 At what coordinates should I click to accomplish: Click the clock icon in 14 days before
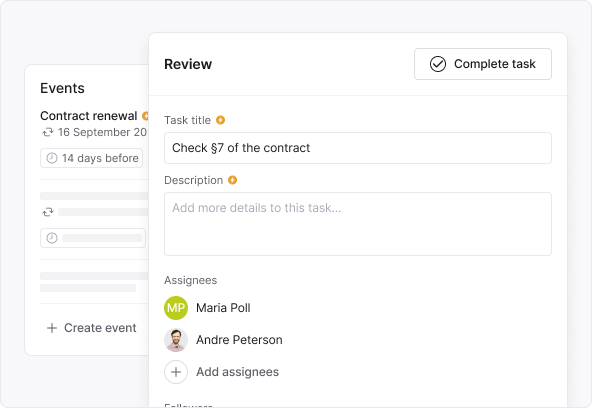pyautogui.click(x=52, y=158)
